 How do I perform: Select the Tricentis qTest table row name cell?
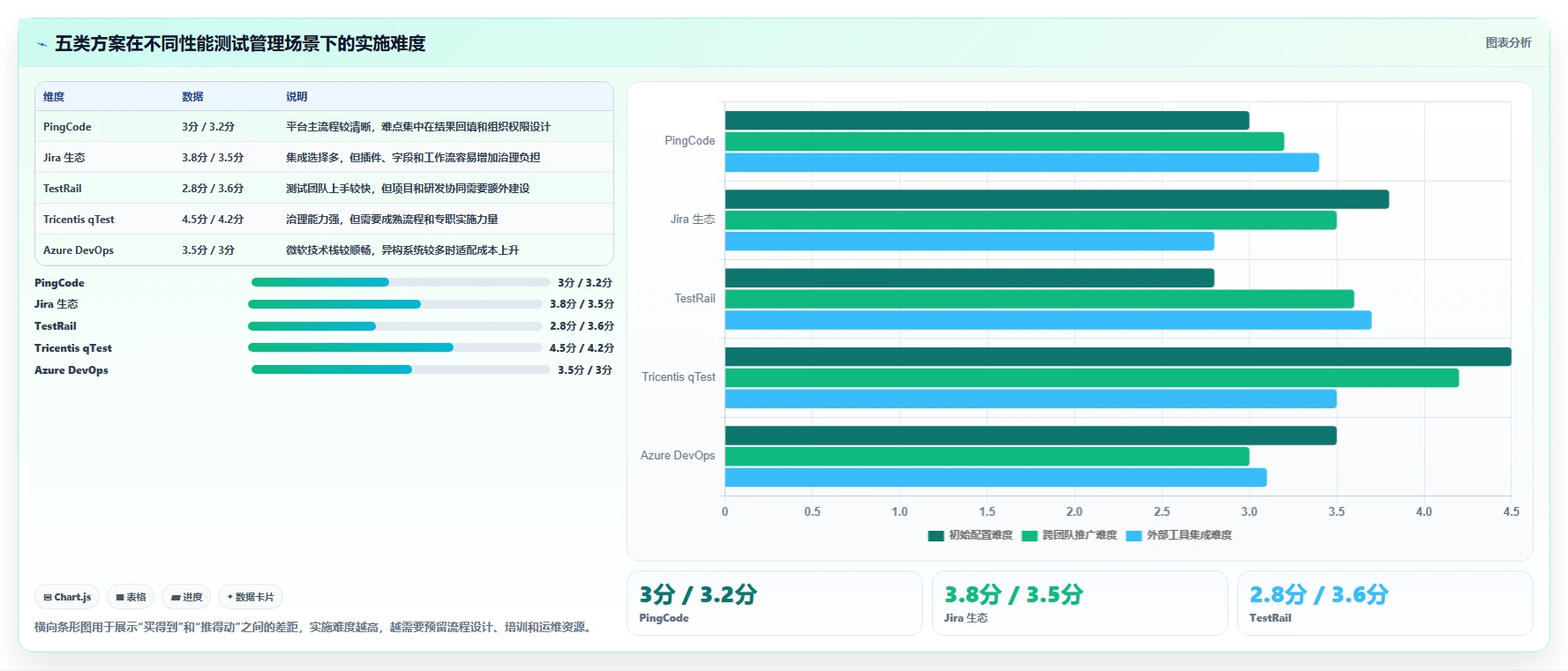[79, 220]
